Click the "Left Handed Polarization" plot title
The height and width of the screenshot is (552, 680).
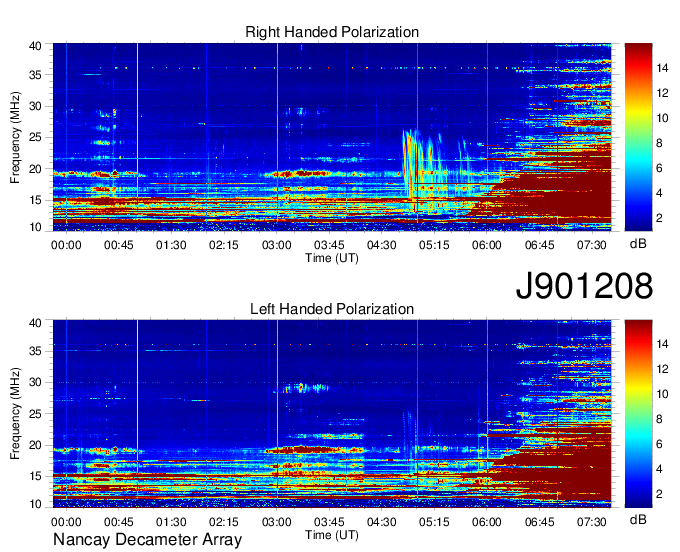coord(332,309)
